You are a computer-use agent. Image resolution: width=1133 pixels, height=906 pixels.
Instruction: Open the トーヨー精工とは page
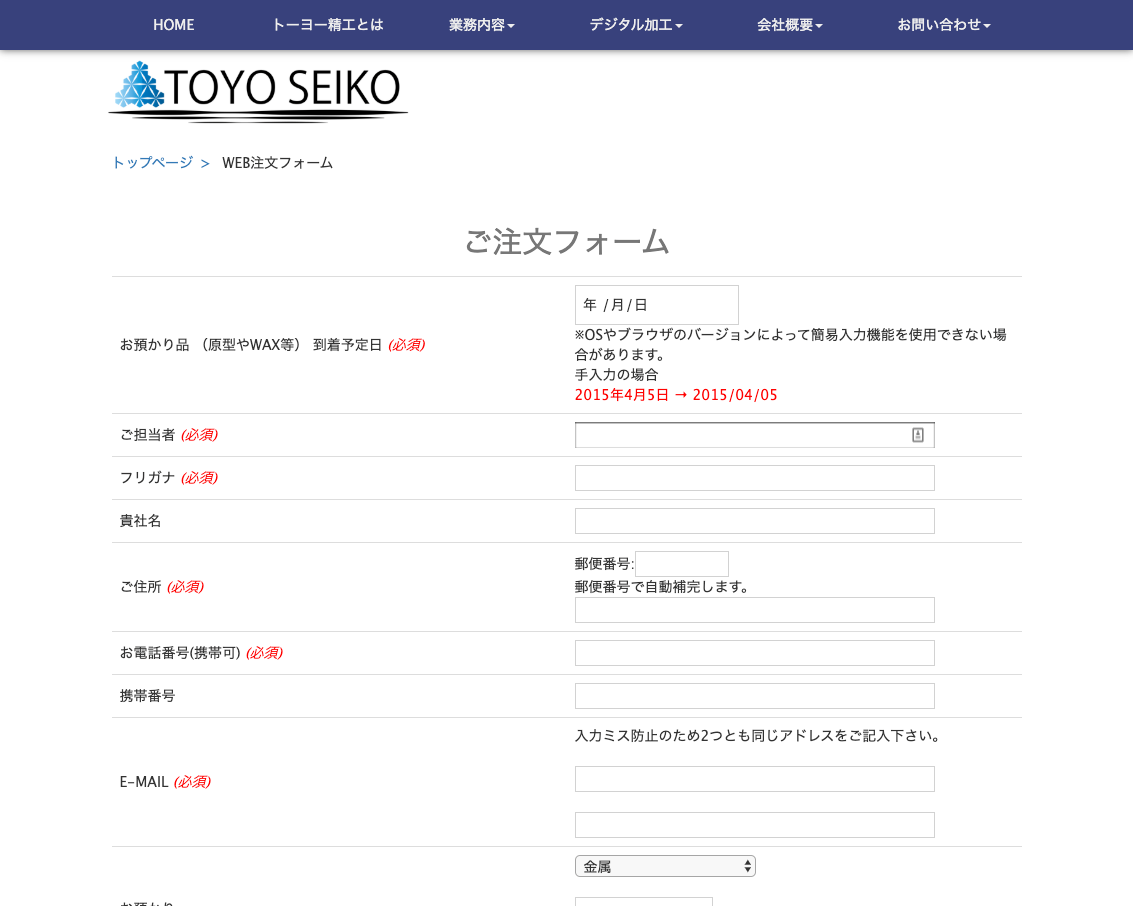(327, 25)
